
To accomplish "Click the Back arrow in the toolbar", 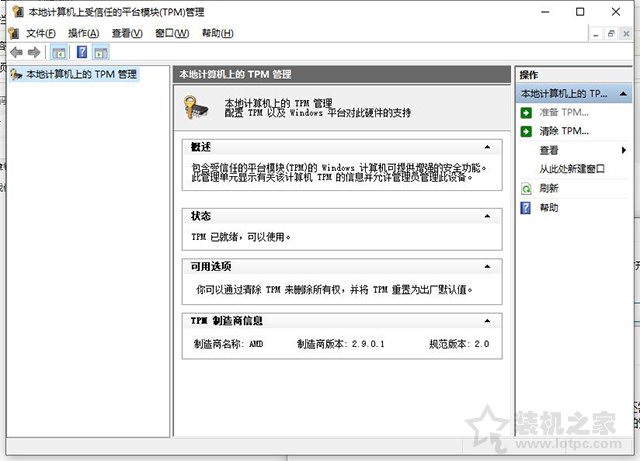I will [x=15, y=52].
